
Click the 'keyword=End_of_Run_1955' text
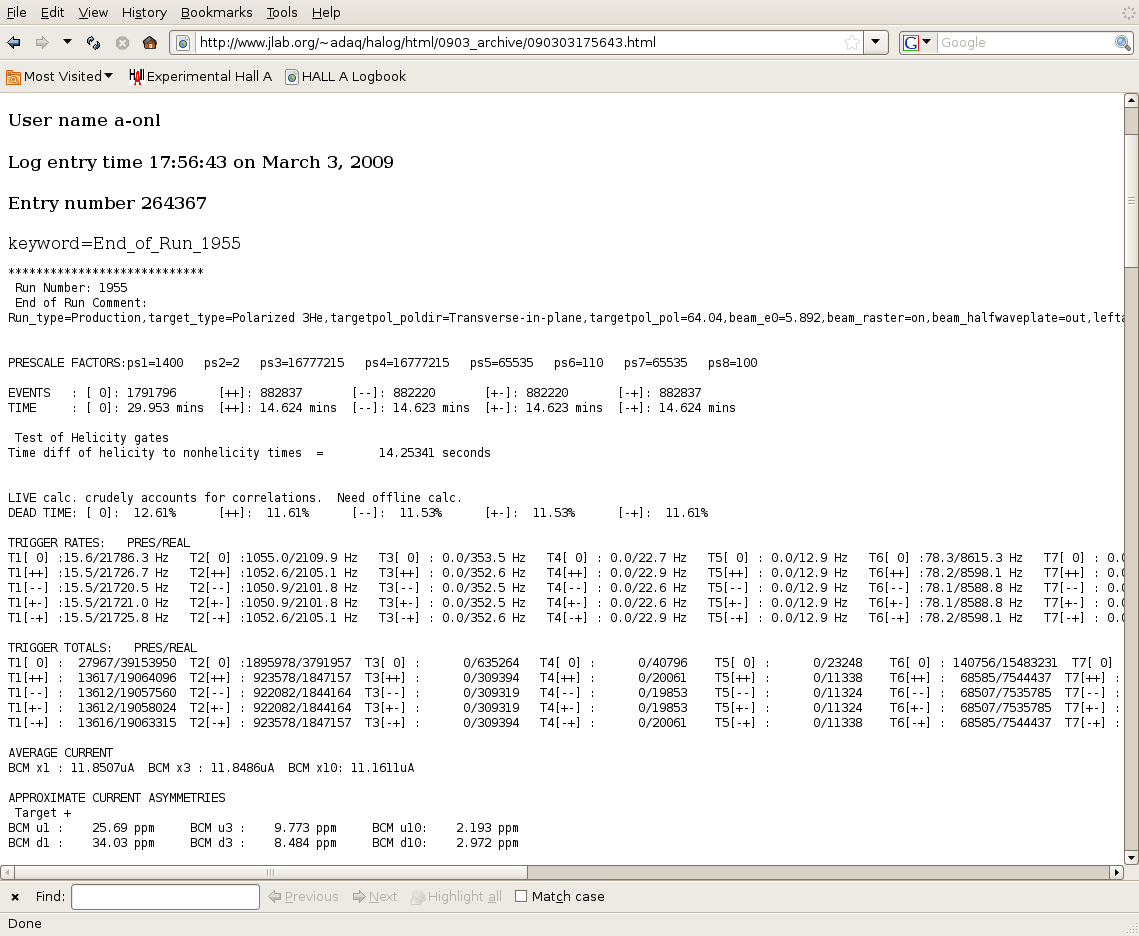[x=124, y=243]
